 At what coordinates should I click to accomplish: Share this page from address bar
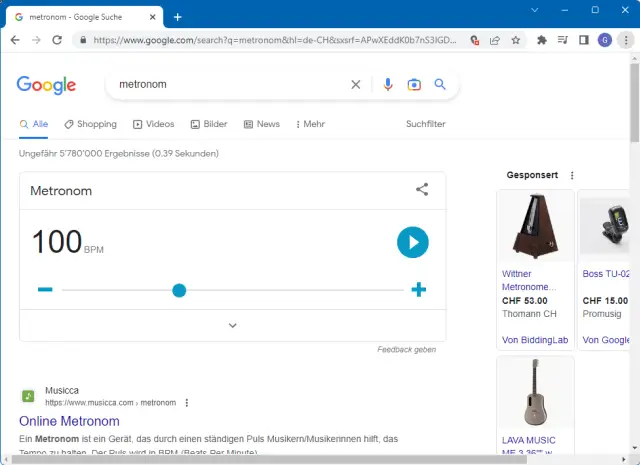coord(495,40)
